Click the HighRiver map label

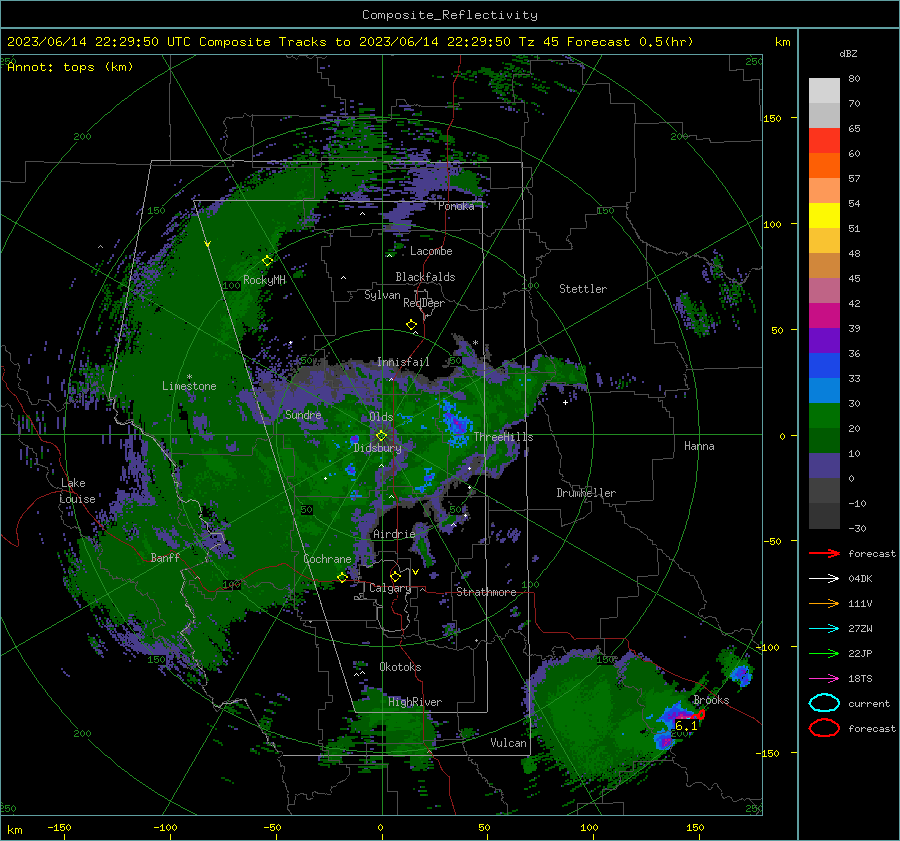click(x=415, y=702)
